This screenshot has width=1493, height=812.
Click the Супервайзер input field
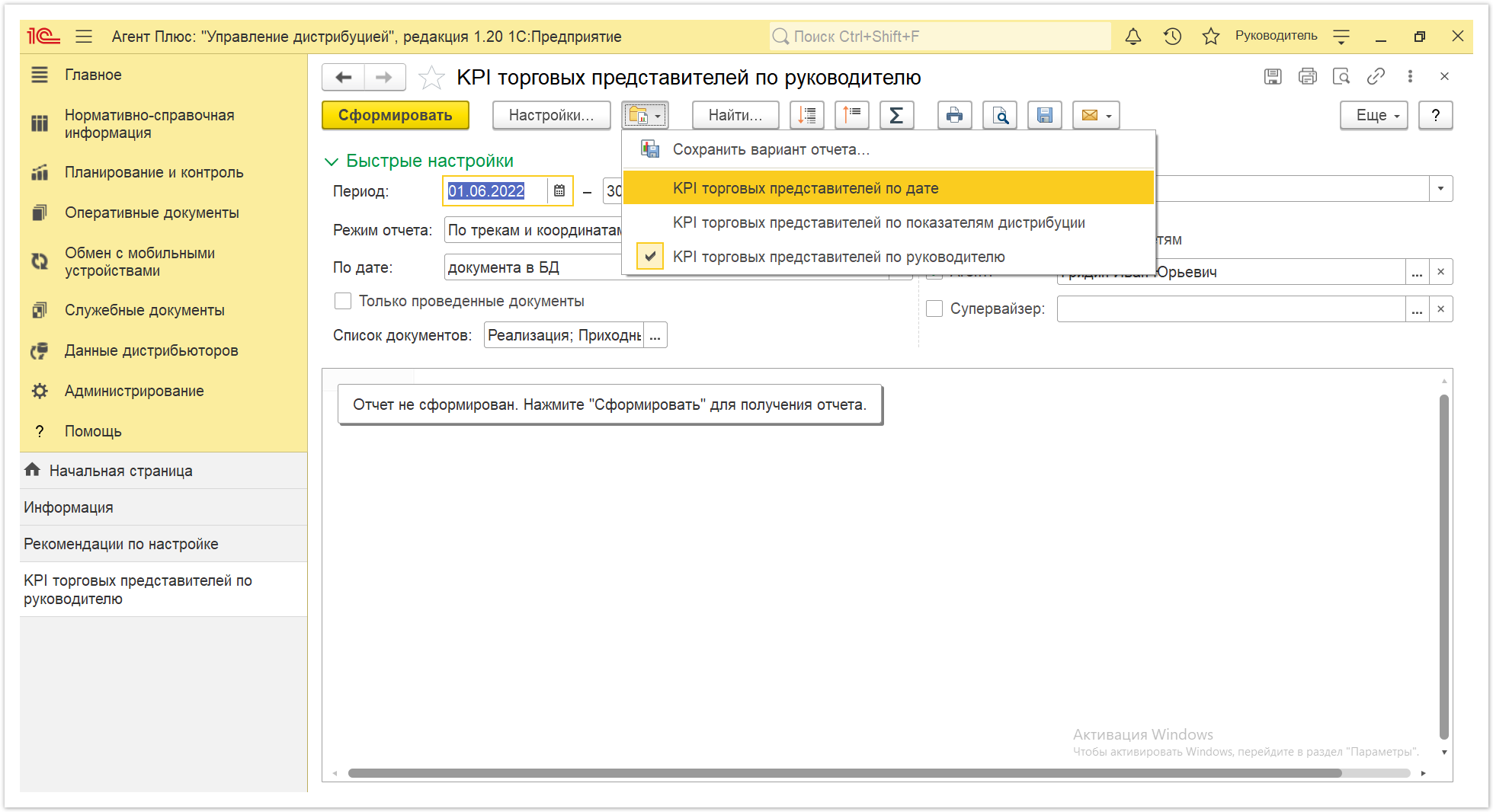pyautogui.click(x=1231, y=309)
